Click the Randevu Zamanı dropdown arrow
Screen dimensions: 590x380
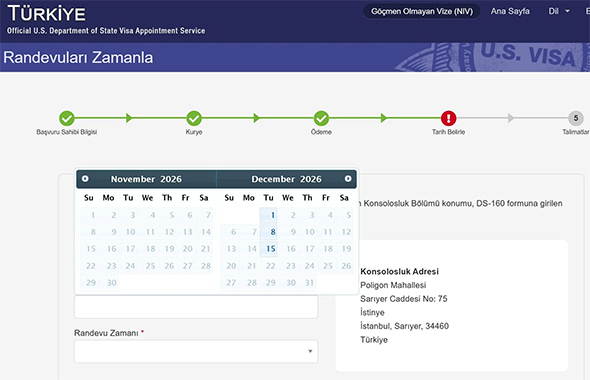310,351
